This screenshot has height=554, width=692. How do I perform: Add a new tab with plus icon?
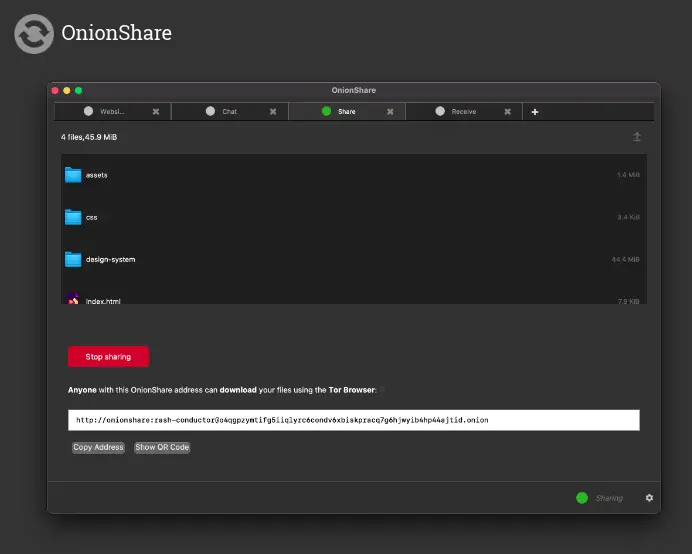[535, 112]
